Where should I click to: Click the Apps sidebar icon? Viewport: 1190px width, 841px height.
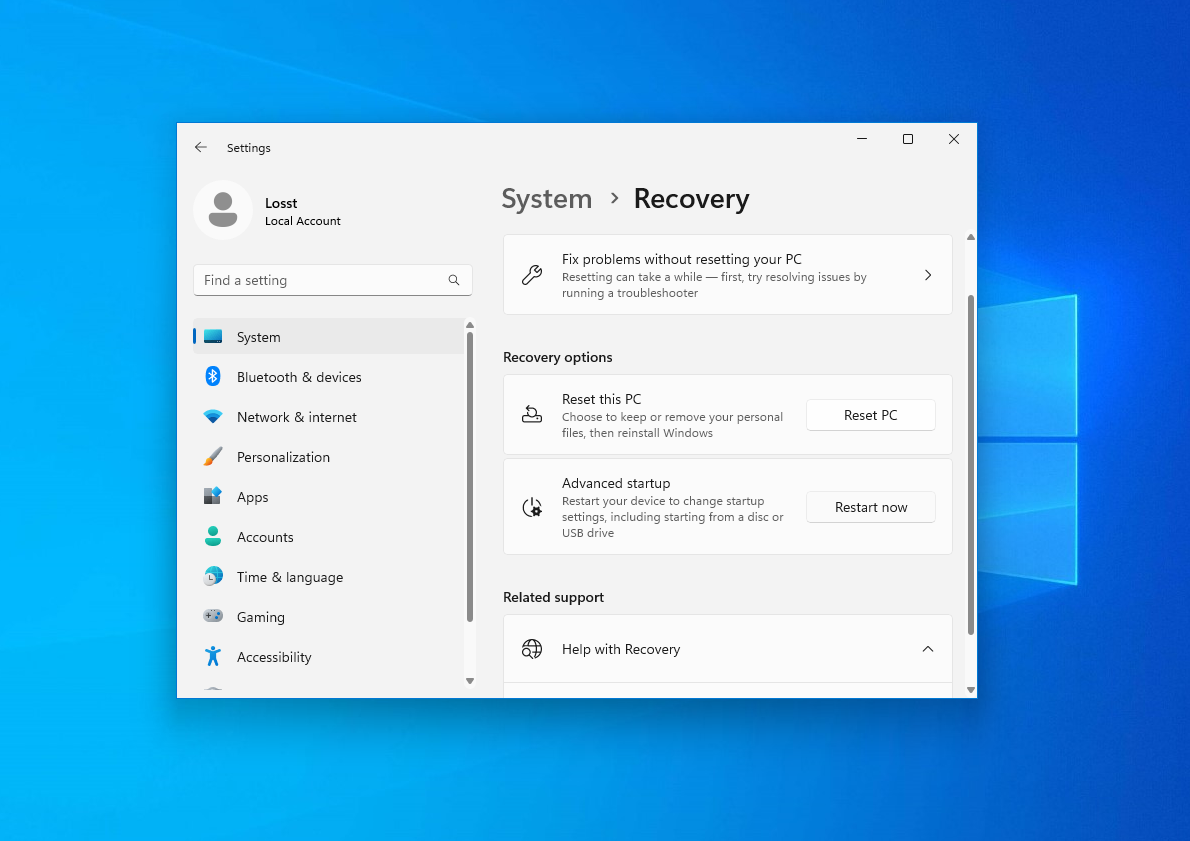(213, 497)
